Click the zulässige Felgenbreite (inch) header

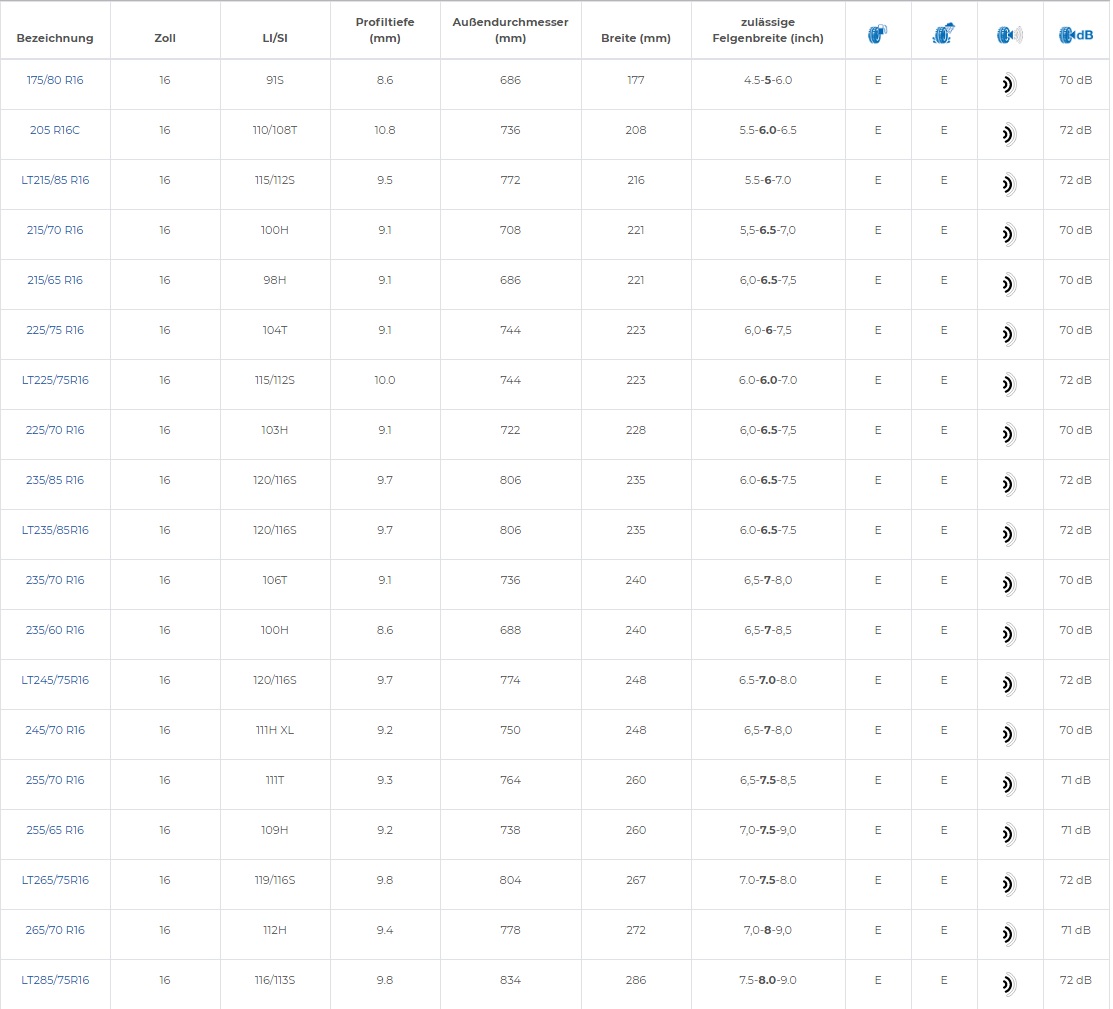click(x=768, y=30)
